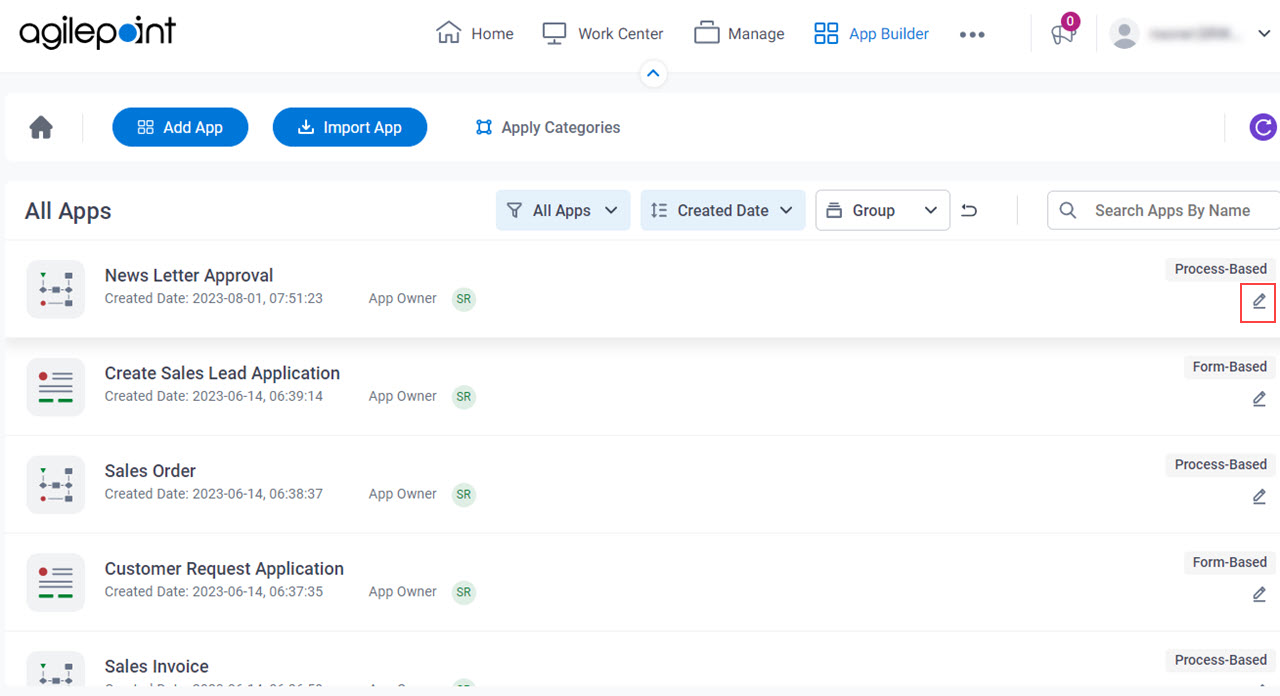Click Process-Based tag on Sales Invoice
The image size is (1280, 696).
(1220, 661)
